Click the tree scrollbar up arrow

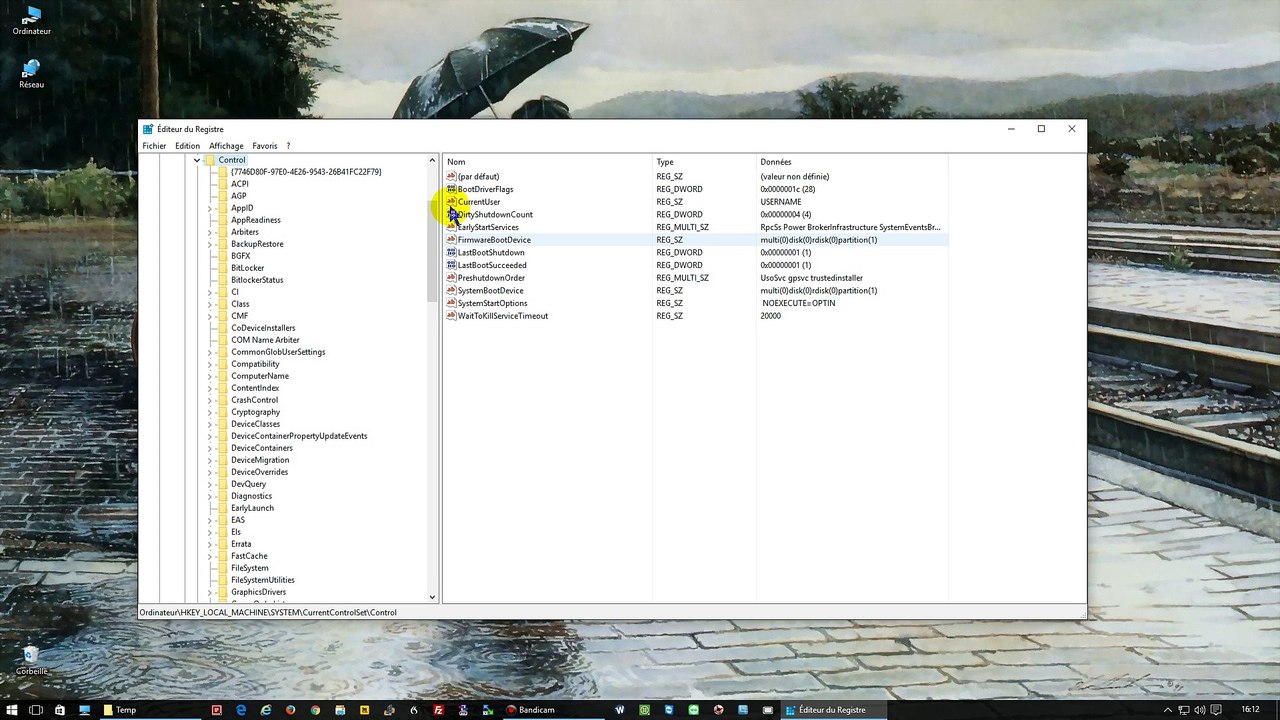tap(433, 160)
